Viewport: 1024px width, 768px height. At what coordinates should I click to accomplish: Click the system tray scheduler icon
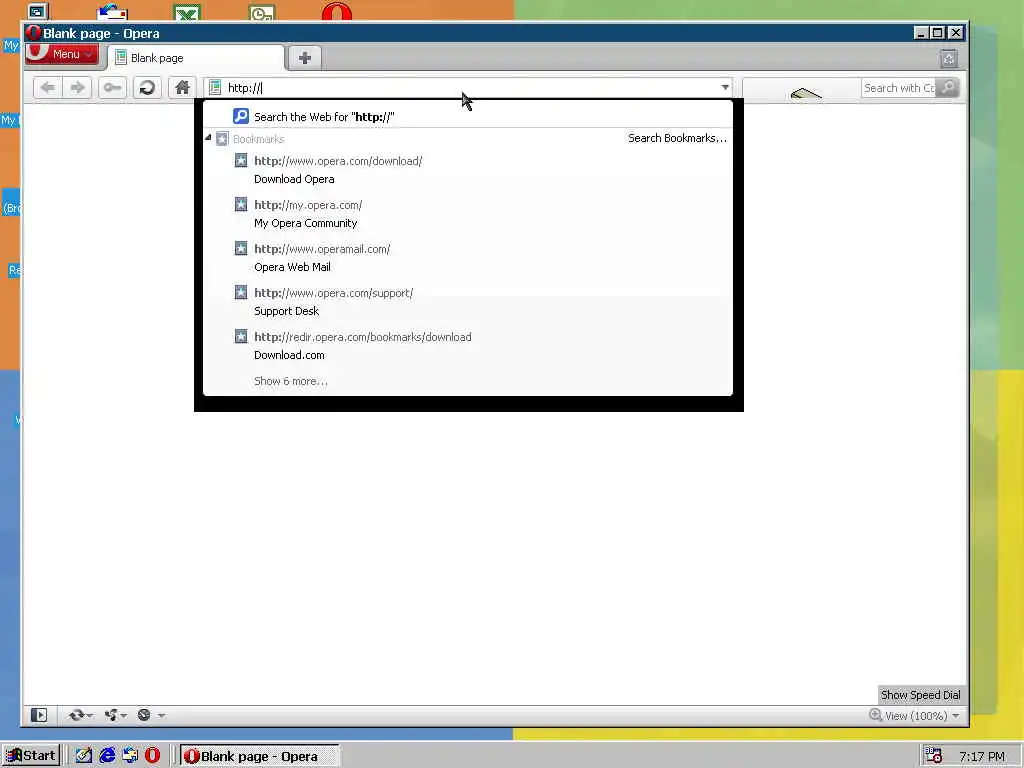click(934, 756)
